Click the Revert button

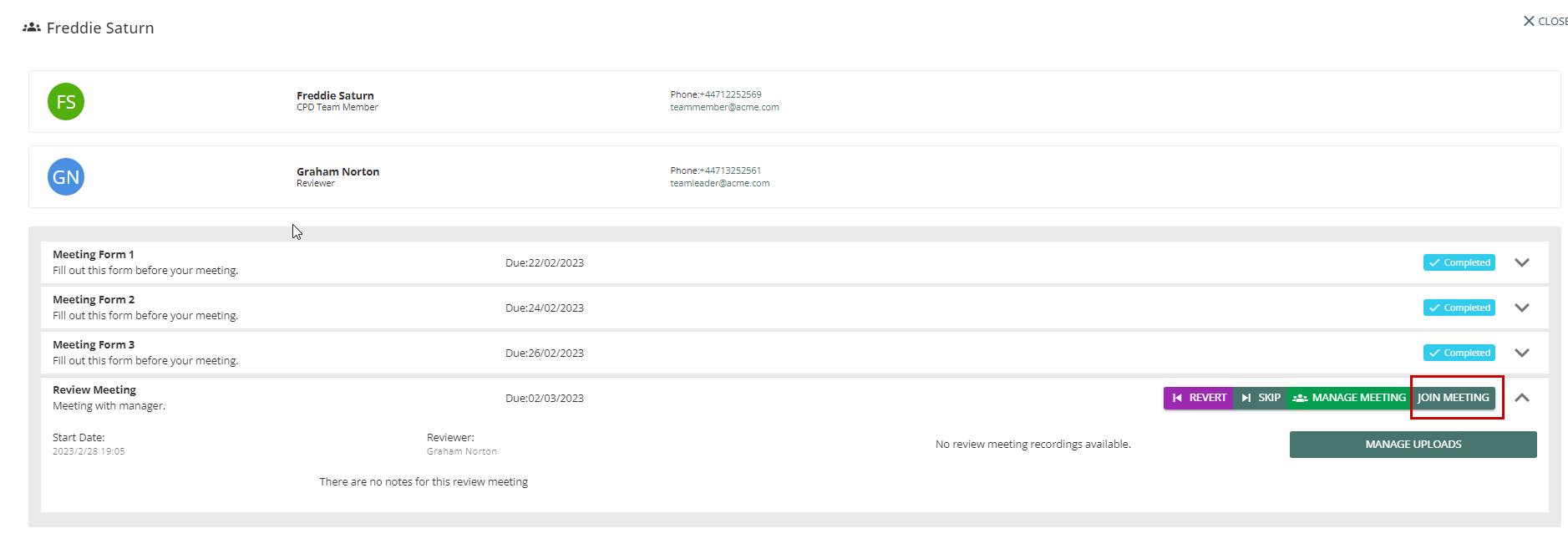[1198, 398]
